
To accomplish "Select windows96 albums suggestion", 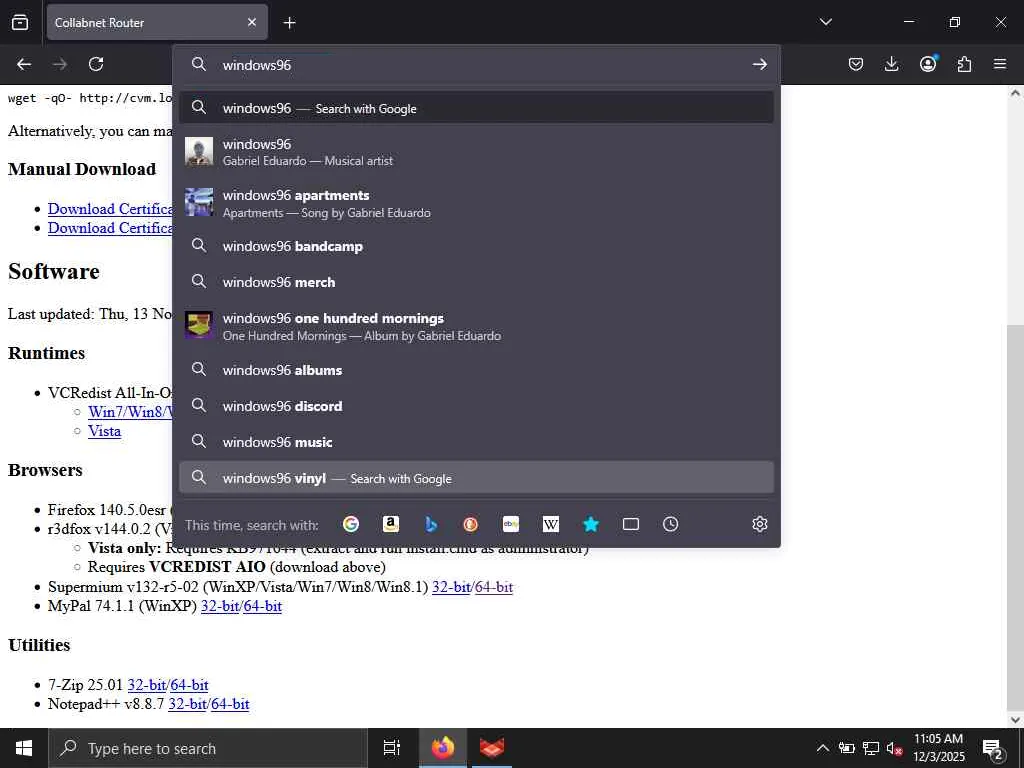I will (477, 370).
